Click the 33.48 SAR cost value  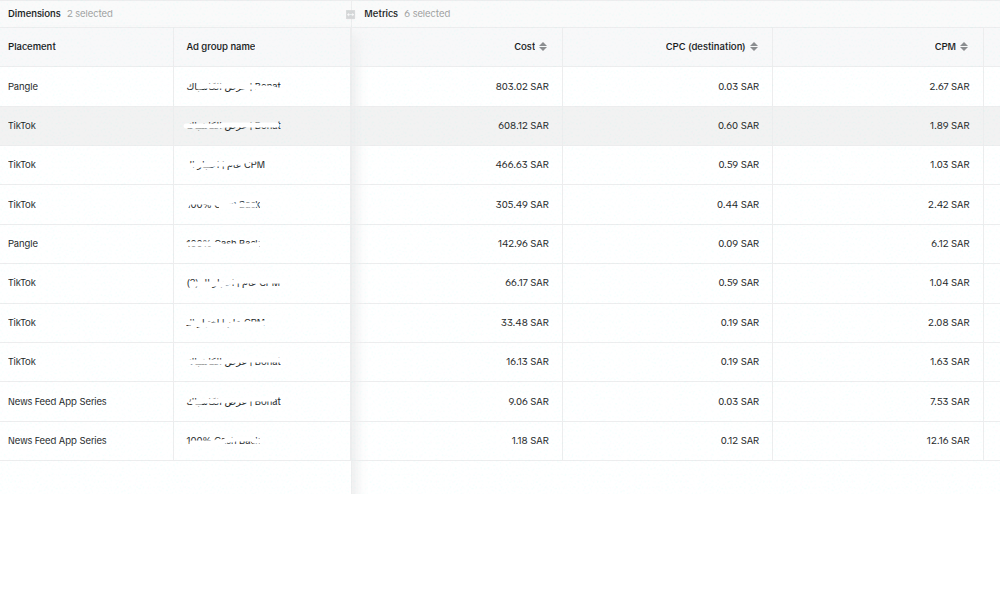tap(525, 323)
